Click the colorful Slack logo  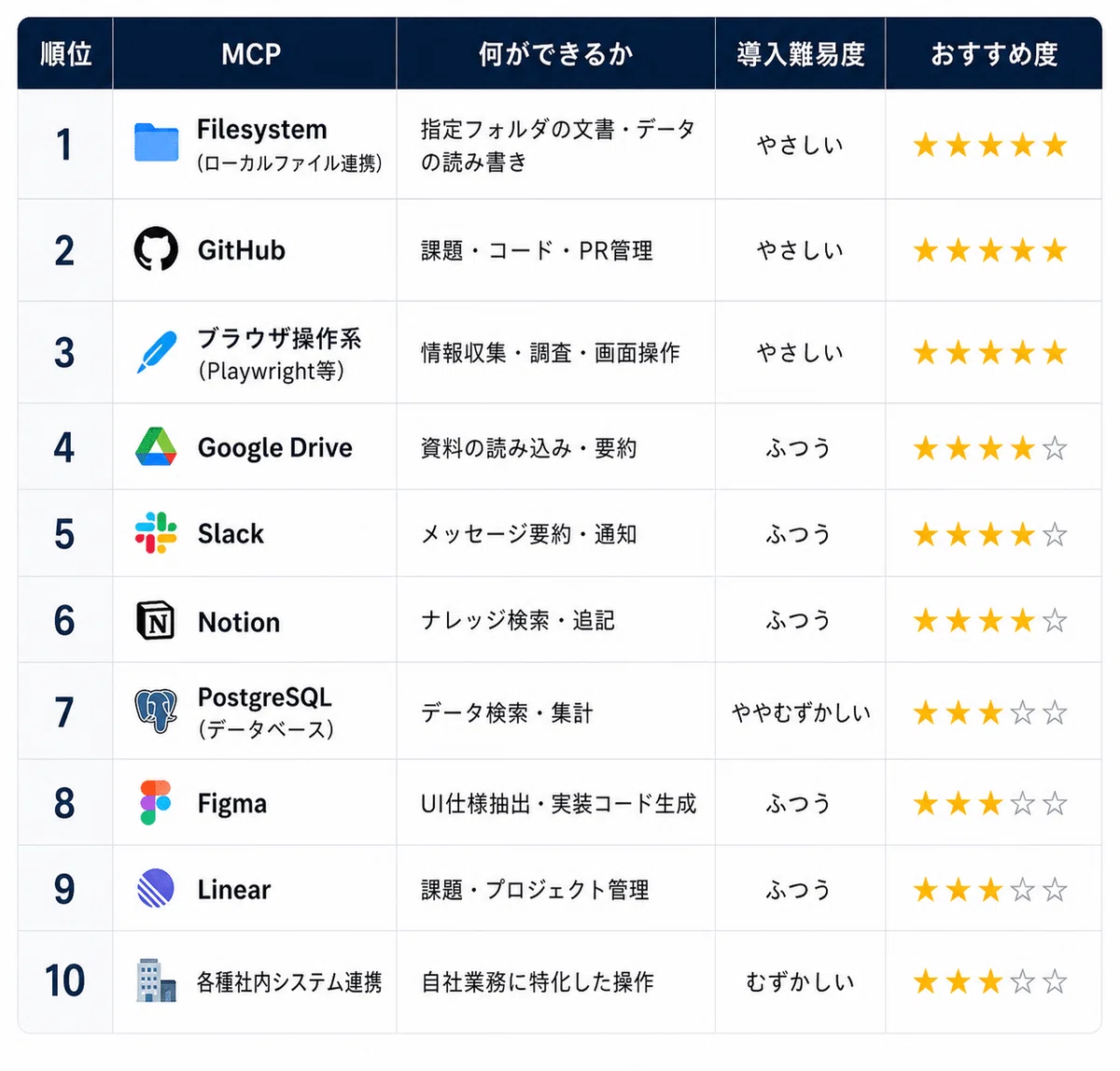[x=156, y=533]
